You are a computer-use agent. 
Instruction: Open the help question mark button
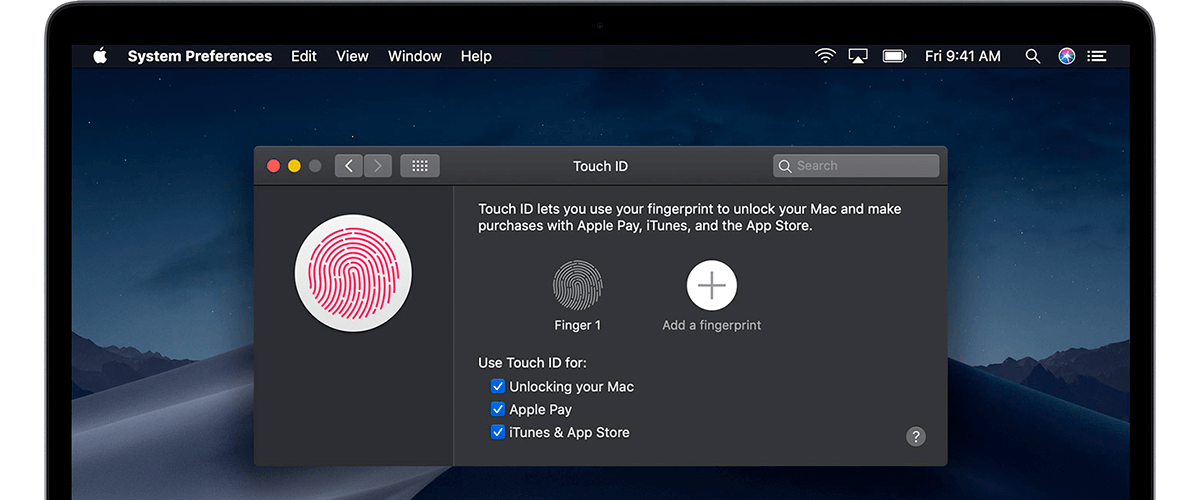[x=915, y=436]
